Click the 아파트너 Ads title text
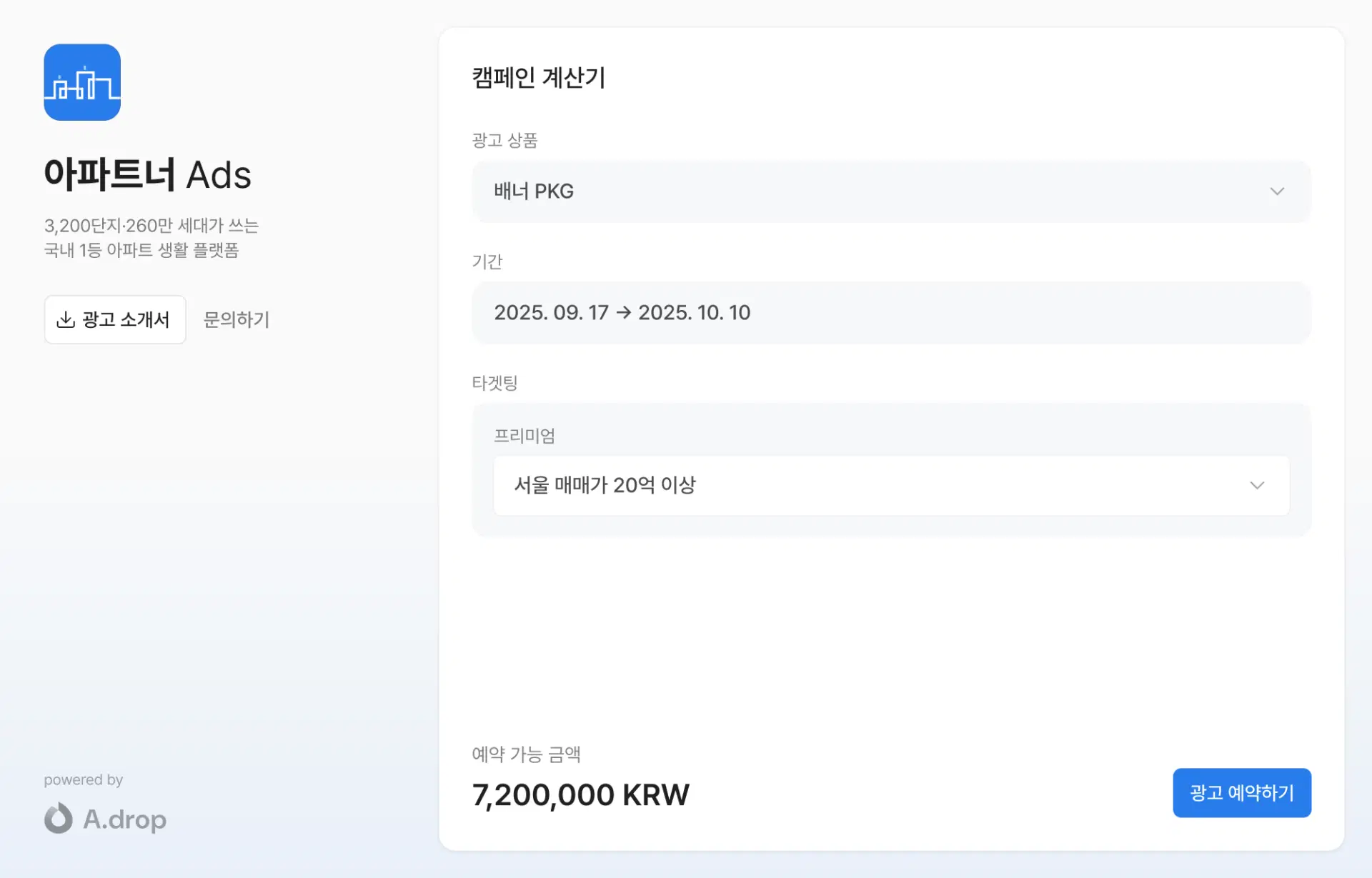Image resolution: width=1372 pixels, height=878 pixels. [148, 174]
